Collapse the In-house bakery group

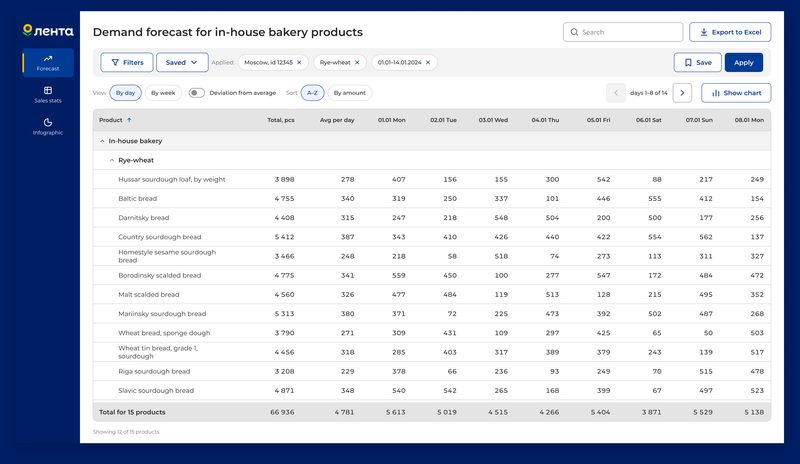102,141
